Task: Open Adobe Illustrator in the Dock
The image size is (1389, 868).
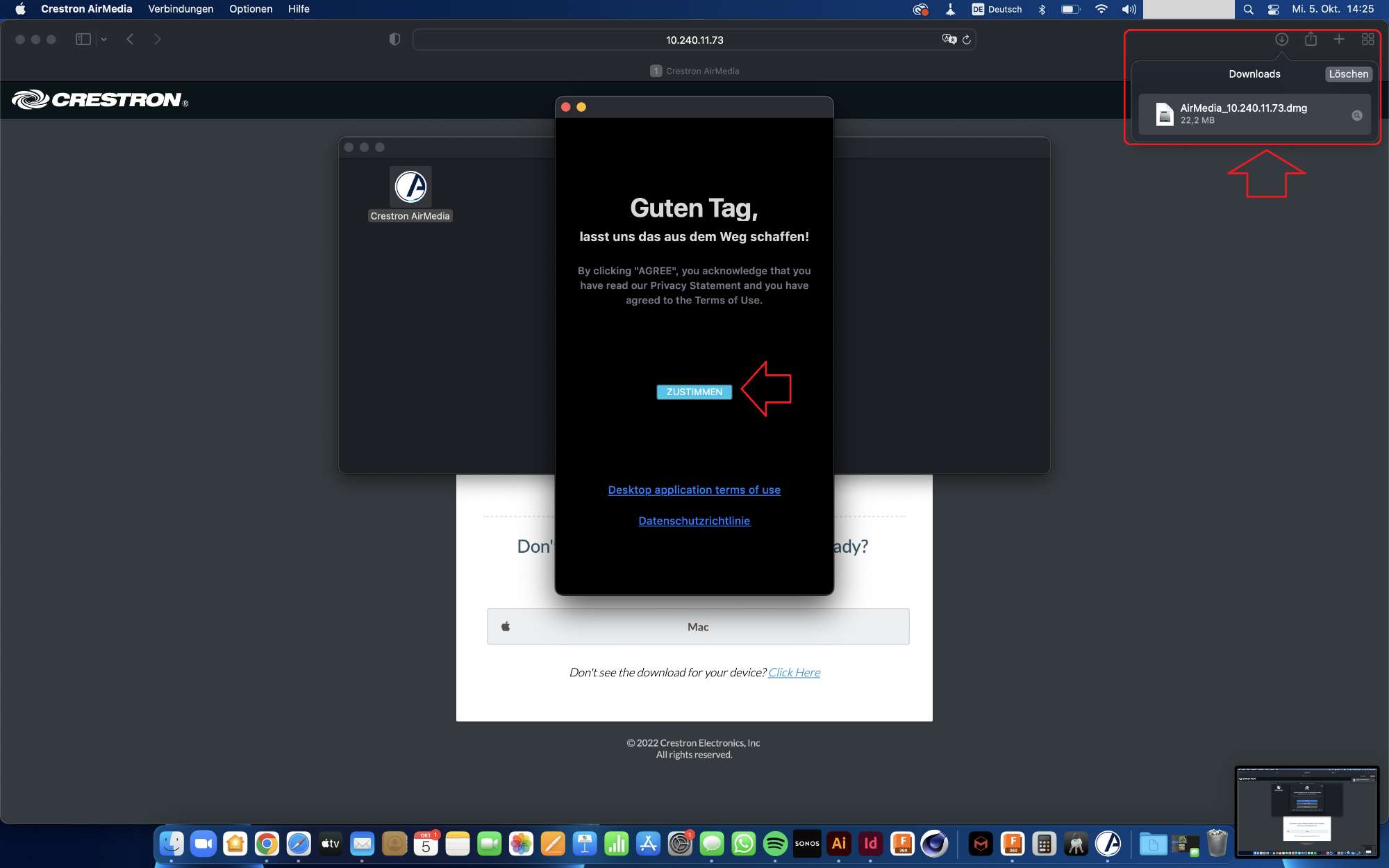Action: tap(839, 844)
